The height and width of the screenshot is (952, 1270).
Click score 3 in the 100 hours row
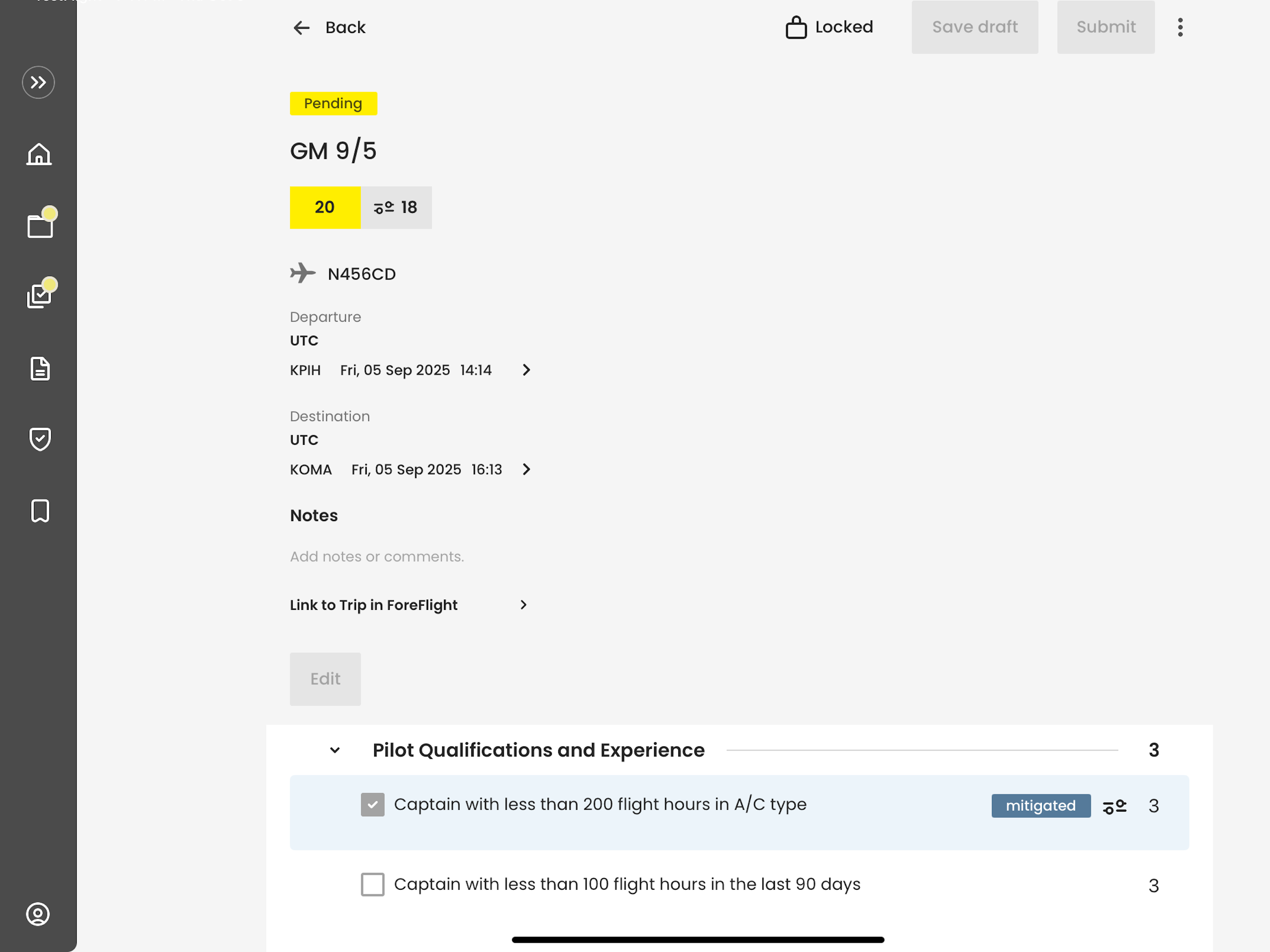pyautogui.click(x=1153, y=886)
